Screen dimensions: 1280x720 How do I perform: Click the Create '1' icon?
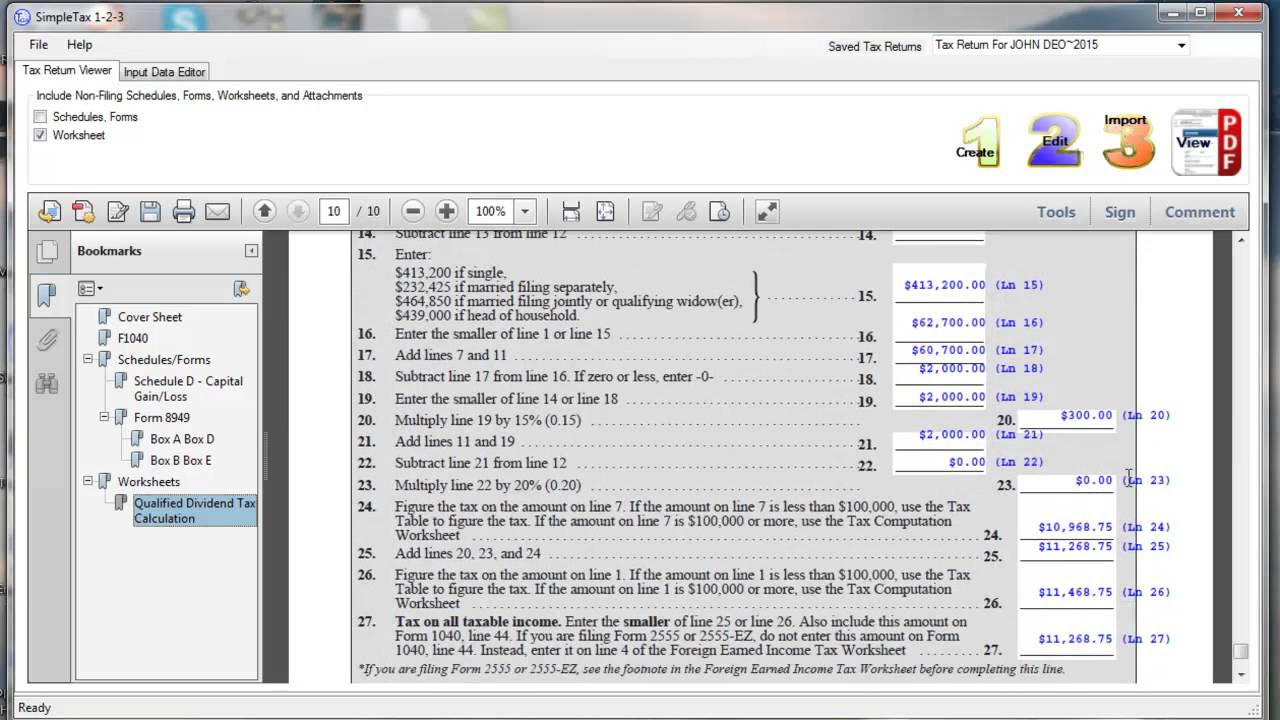tap(975, 140)
